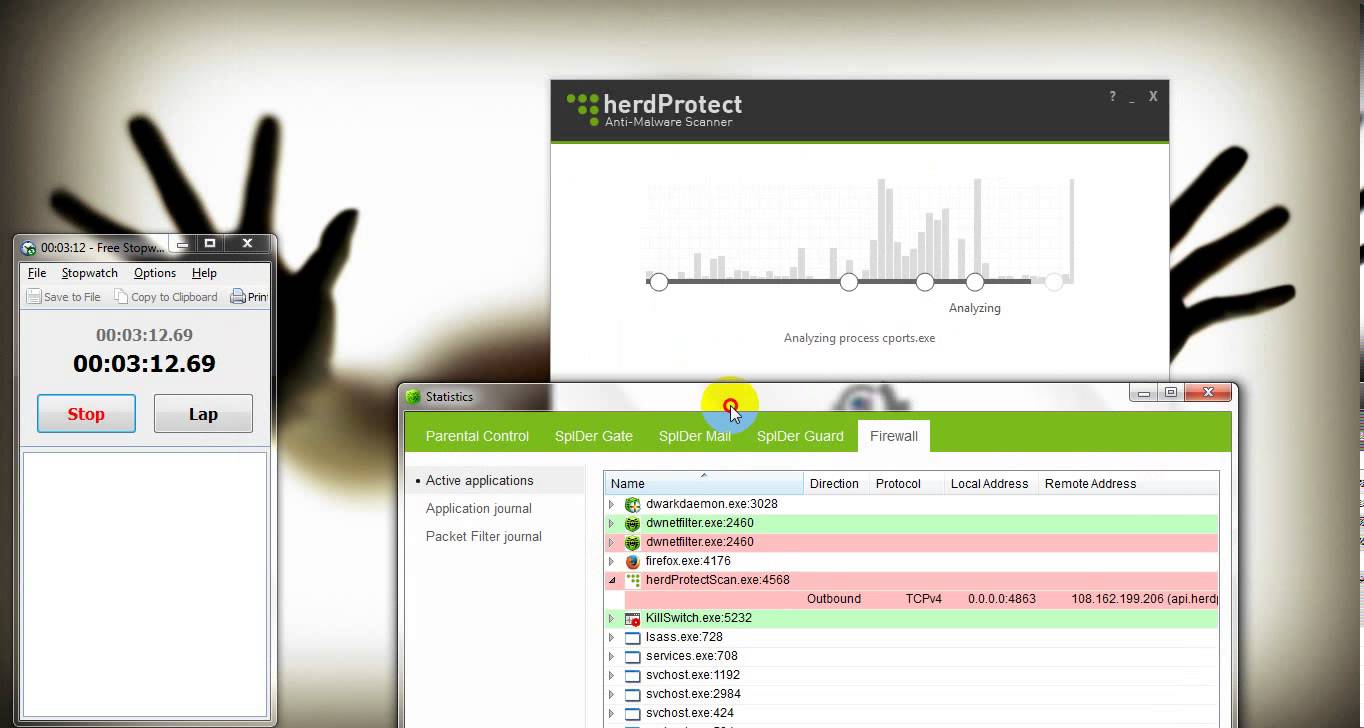
Task: Click the Stop button in the stopwatch
Action: pos(86,414)
